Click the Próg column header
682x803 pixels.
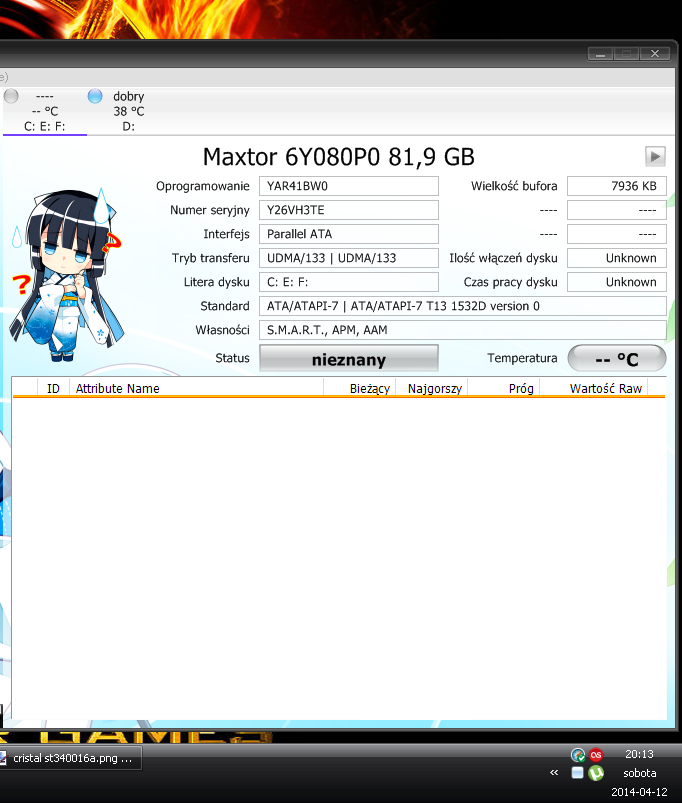(504, 389)
